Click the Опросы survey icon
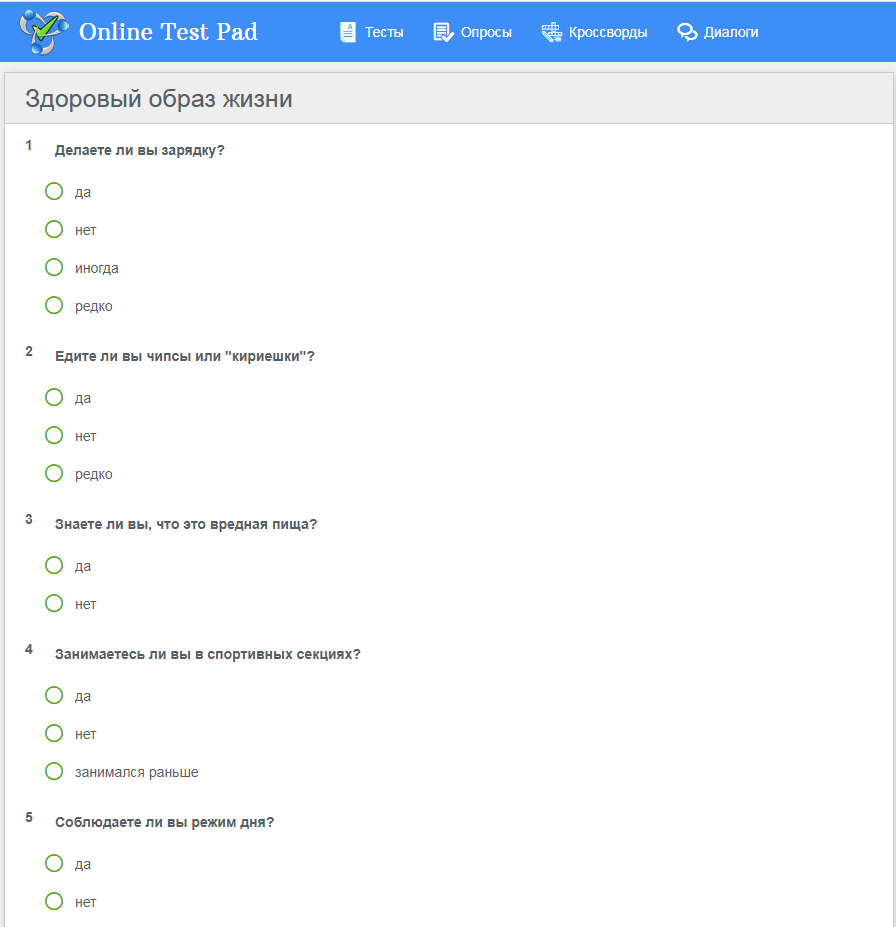The image size is (896, 927). click(x=443, y=32)
